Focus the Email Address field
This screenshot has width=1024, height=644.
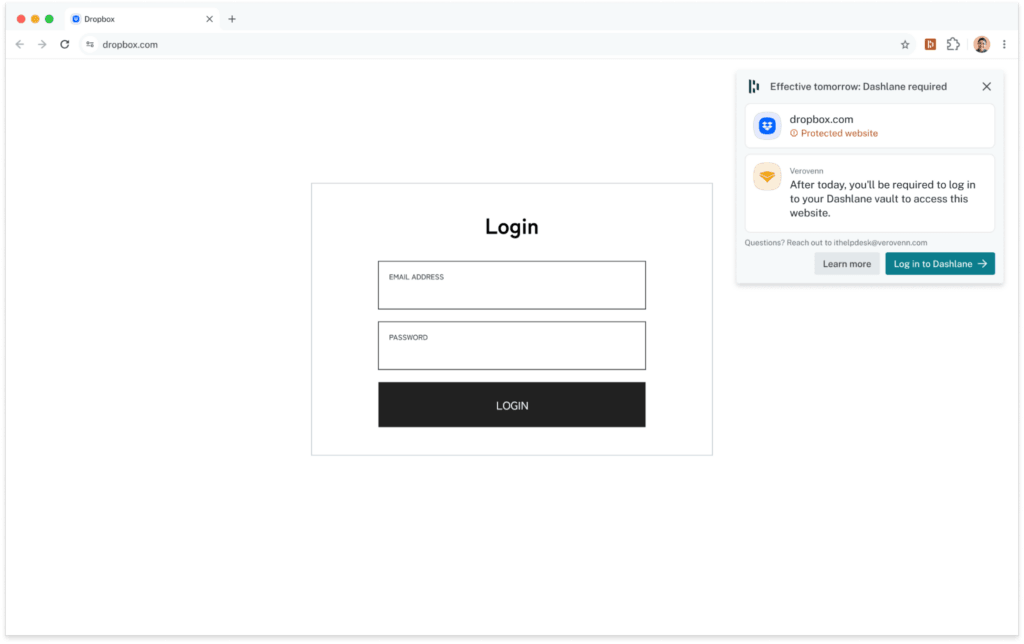click(511, 285)
